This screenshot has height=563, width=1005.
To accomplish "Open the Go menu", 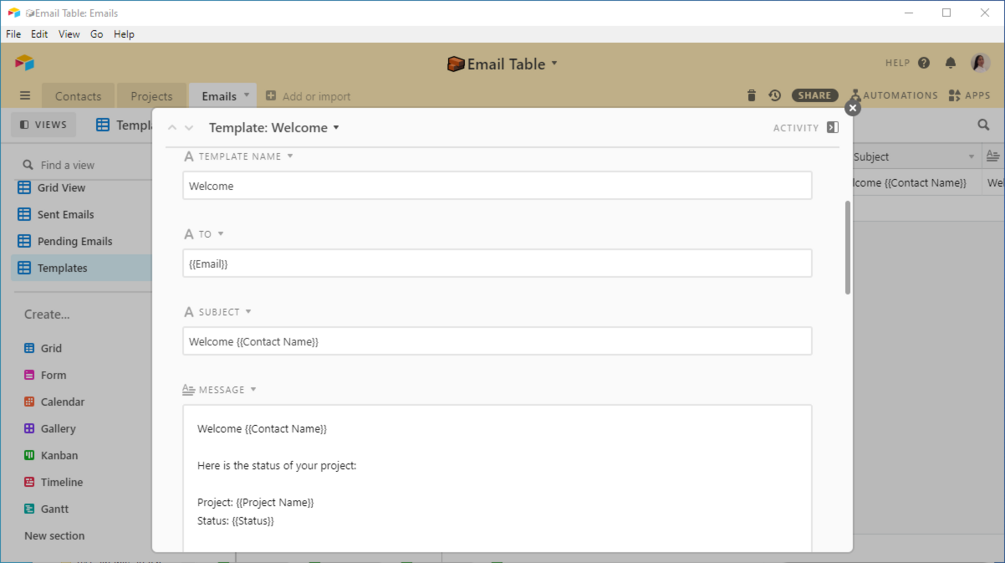I will click(97, 34).
